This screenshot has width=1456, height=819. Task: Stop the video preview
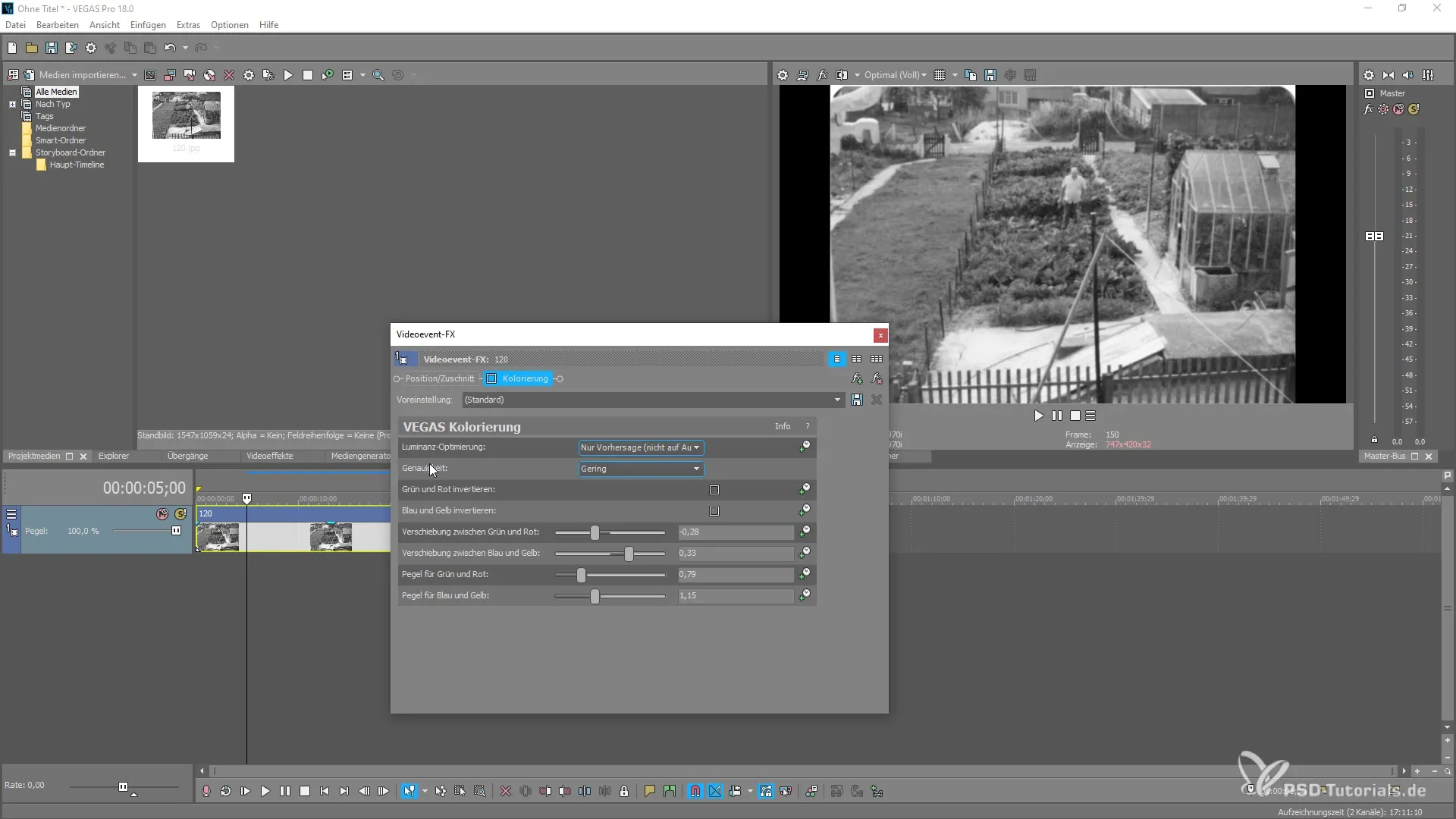click(x=1075, y=416)
